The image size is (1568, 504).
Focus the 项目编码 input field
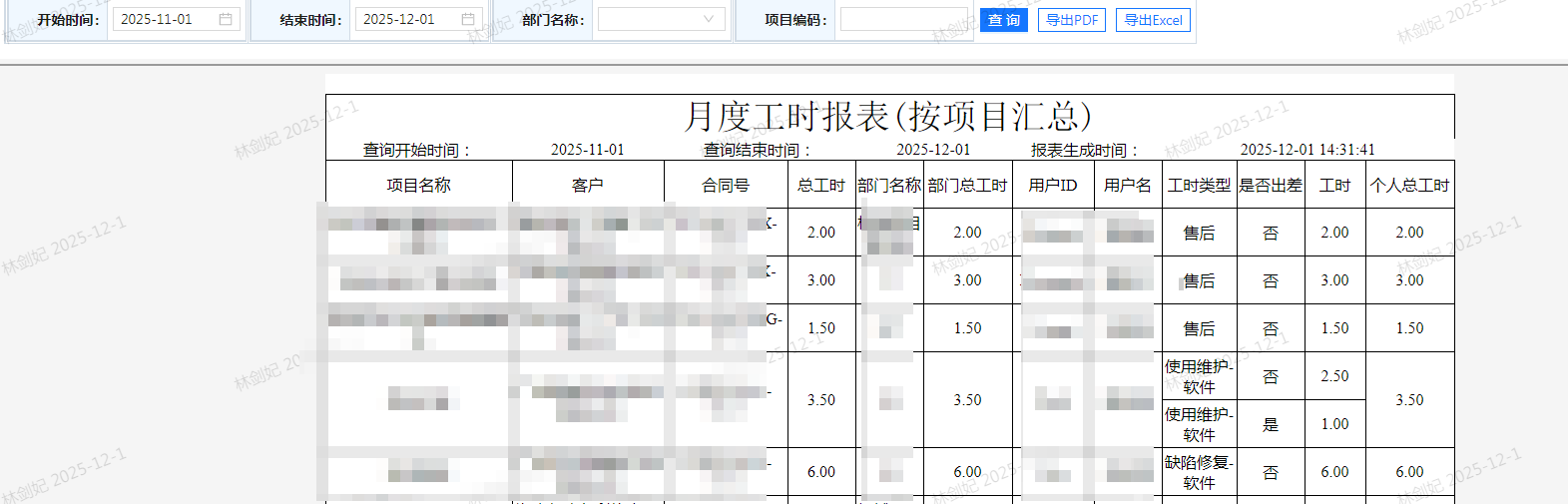click(903, 19)
